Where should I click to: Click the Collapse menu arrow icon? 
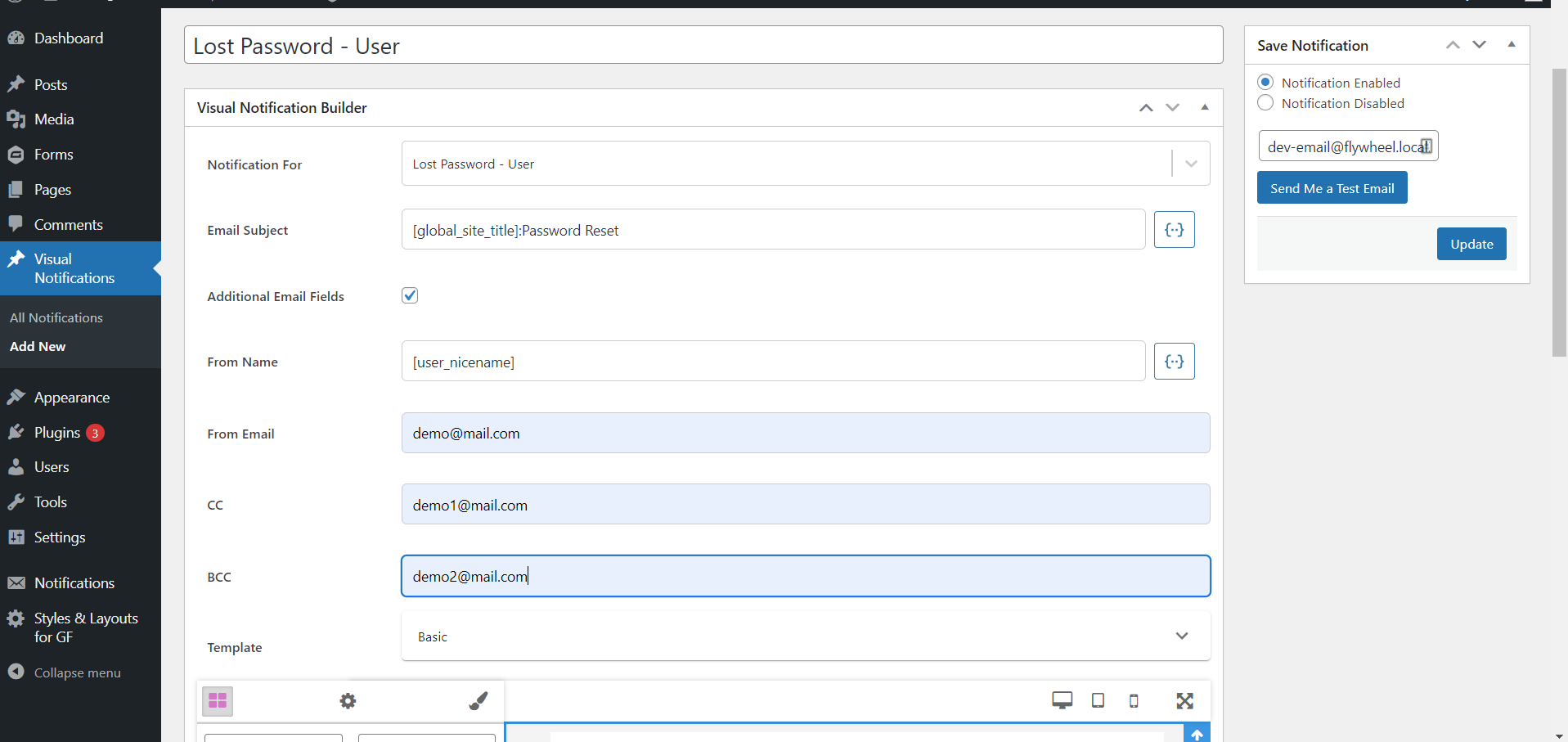[x=16, y=672]
